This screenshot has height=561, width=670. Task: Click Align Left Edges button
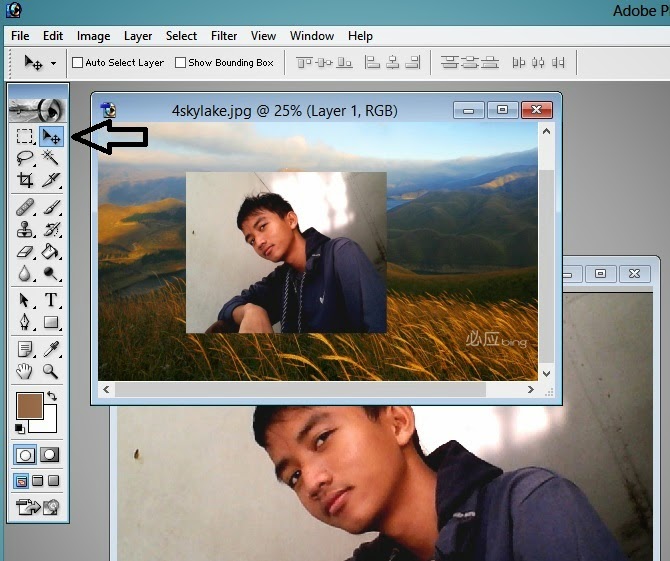(x=372, y=63)
